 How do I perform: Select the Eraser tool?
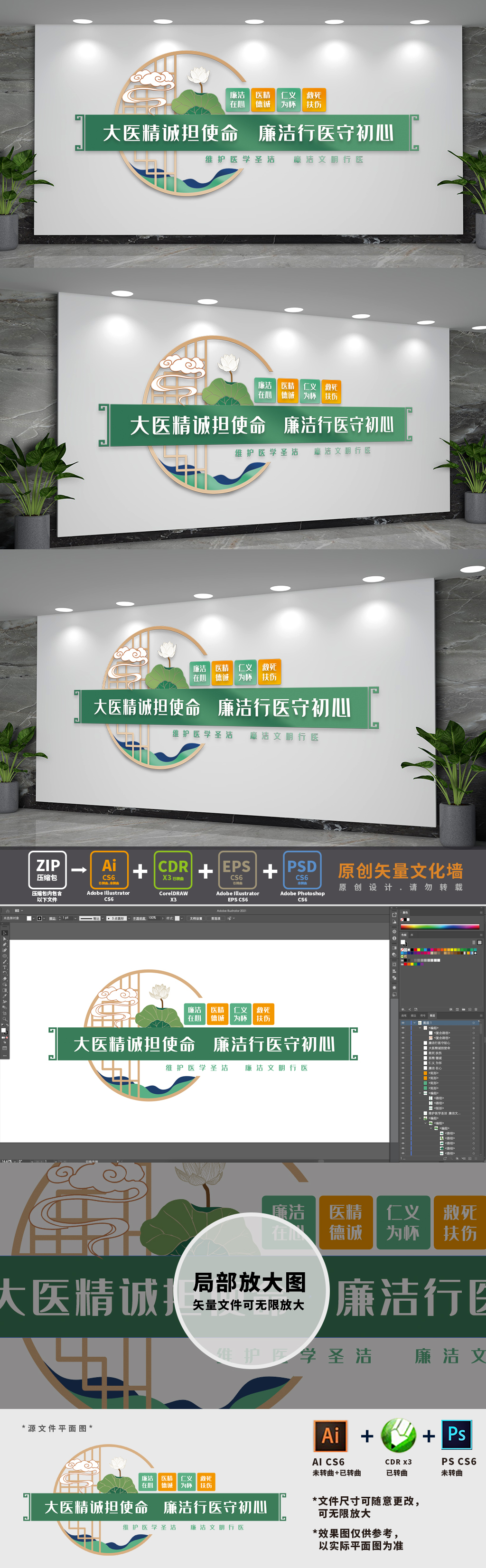[5, 979]
